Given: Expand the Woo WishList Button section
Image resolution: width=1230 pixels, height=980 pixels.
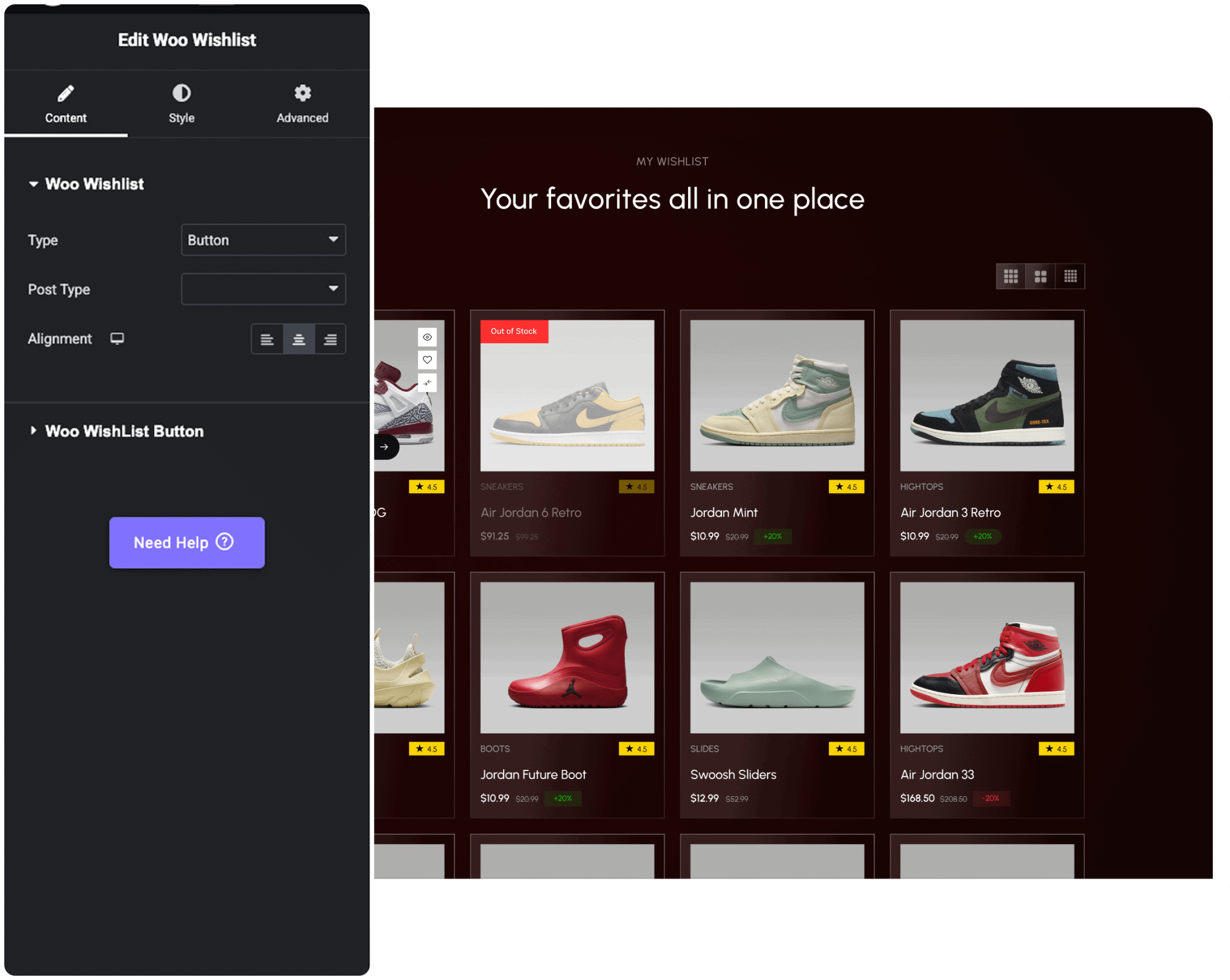Looking at the screenshot, I should tap(124, 431).
